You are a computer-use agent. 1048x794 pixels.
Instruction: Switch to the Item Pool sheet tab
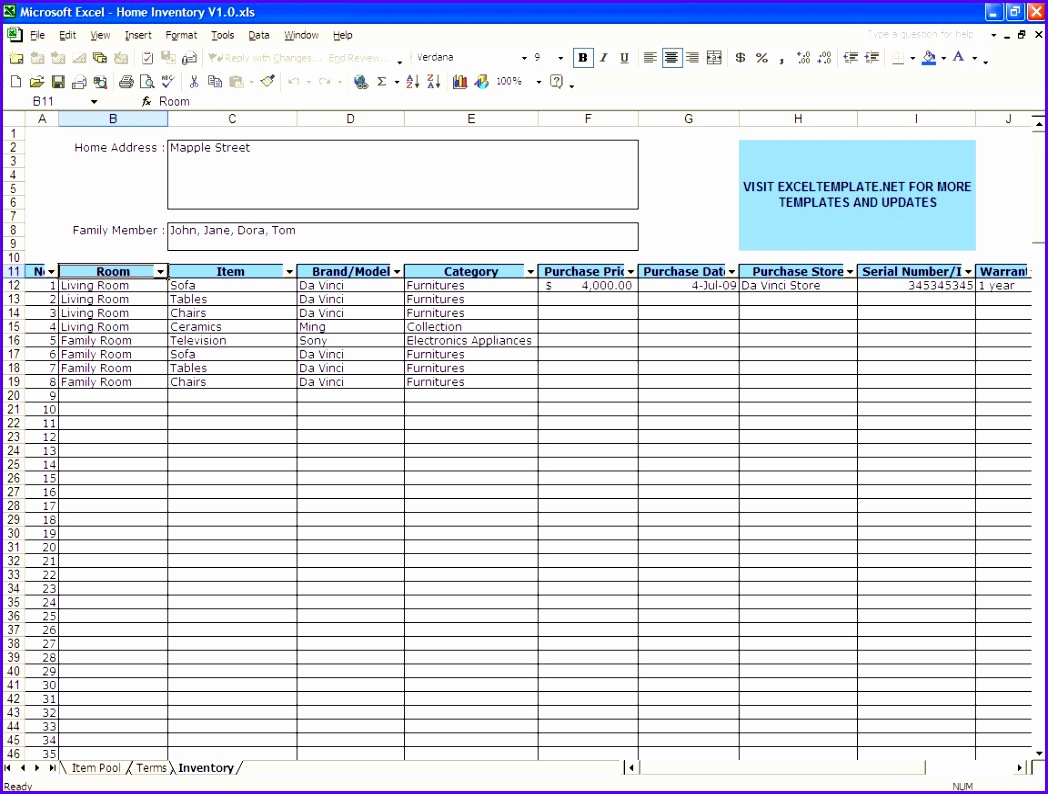[95, 768]
